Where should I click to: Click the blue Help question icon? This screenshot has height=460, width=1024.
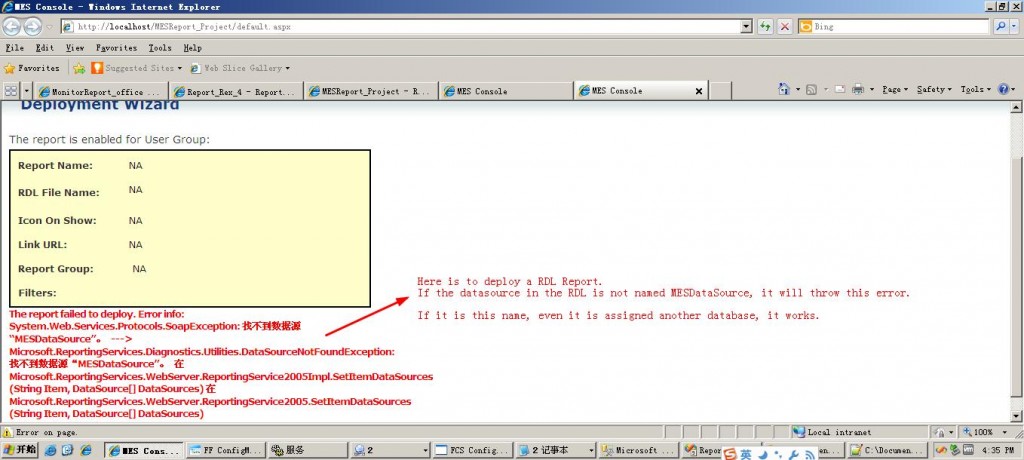pyautogui.click(x=1004, y=90)
